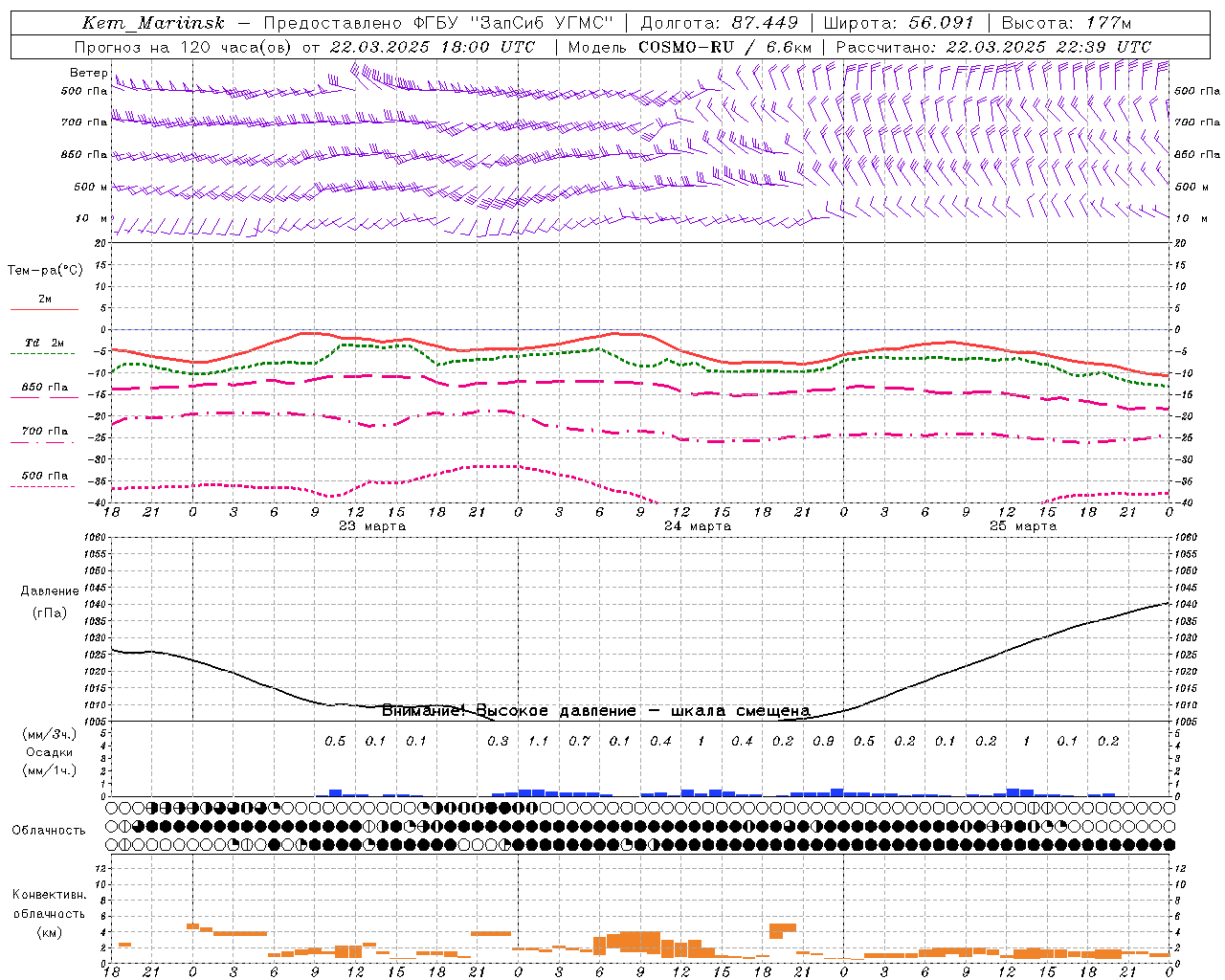Click the Модель COSMO-RU / 6.6км text

(x=689, y=47)
